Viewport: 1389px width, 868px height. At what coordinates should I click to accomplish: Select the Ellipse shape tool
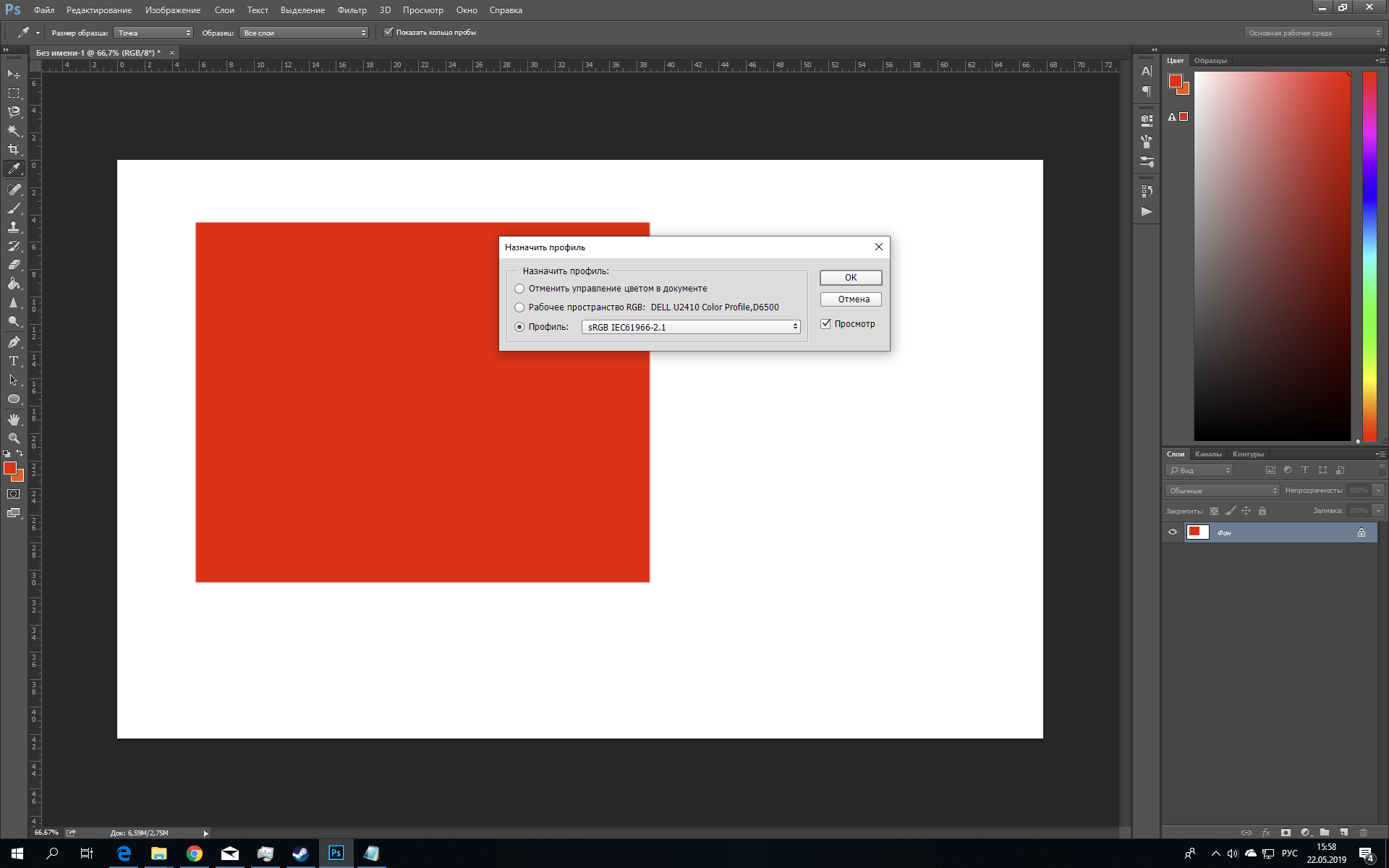pos(14,399)
